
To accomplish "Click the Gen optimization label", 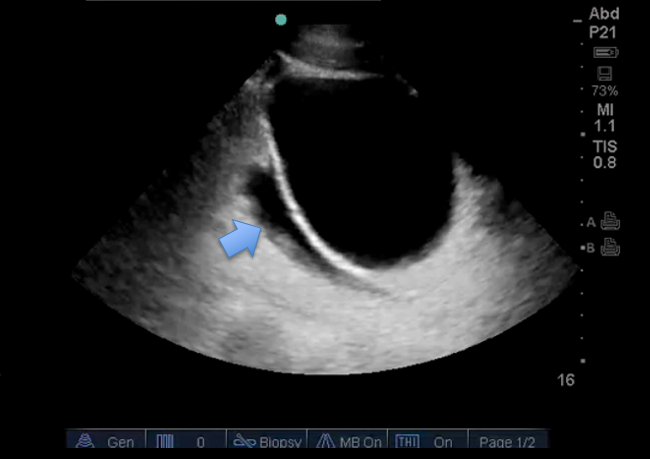I will 120,441.
